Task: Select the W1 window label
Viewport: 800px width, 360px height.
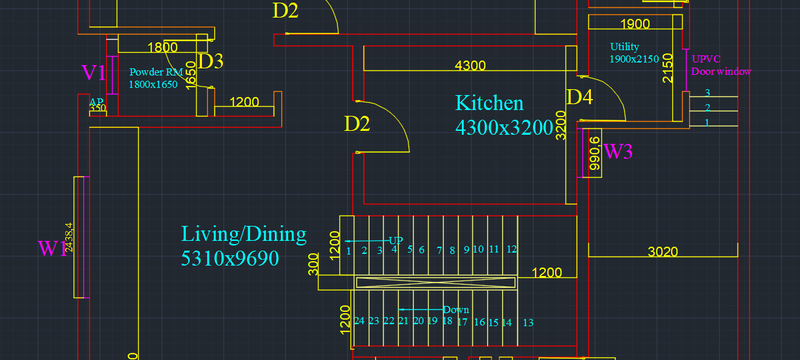Action: click(52, 249)
